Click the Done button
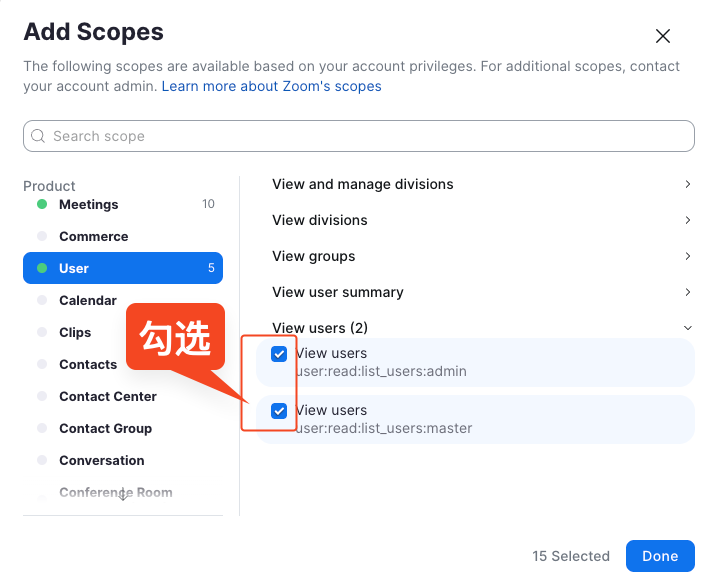 tap(659, 556)
